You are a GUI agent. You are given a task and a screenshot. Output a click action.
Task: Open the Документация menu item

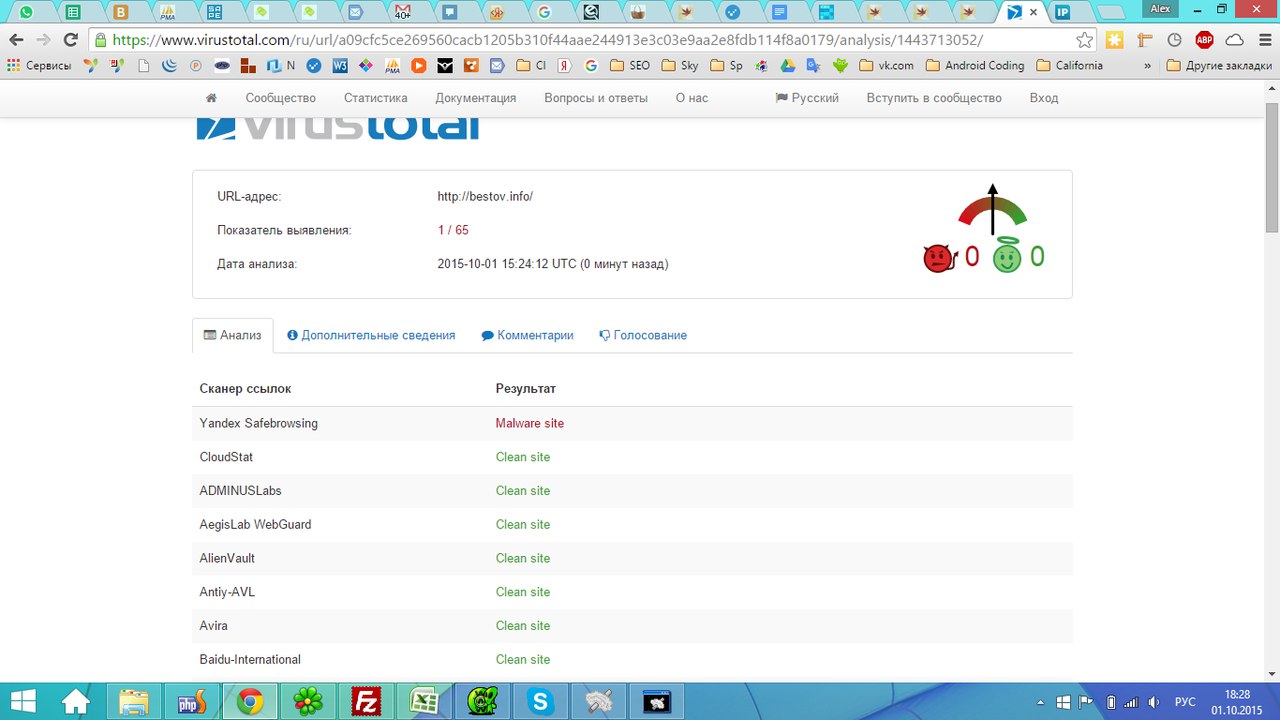click(x=476, y=98)
